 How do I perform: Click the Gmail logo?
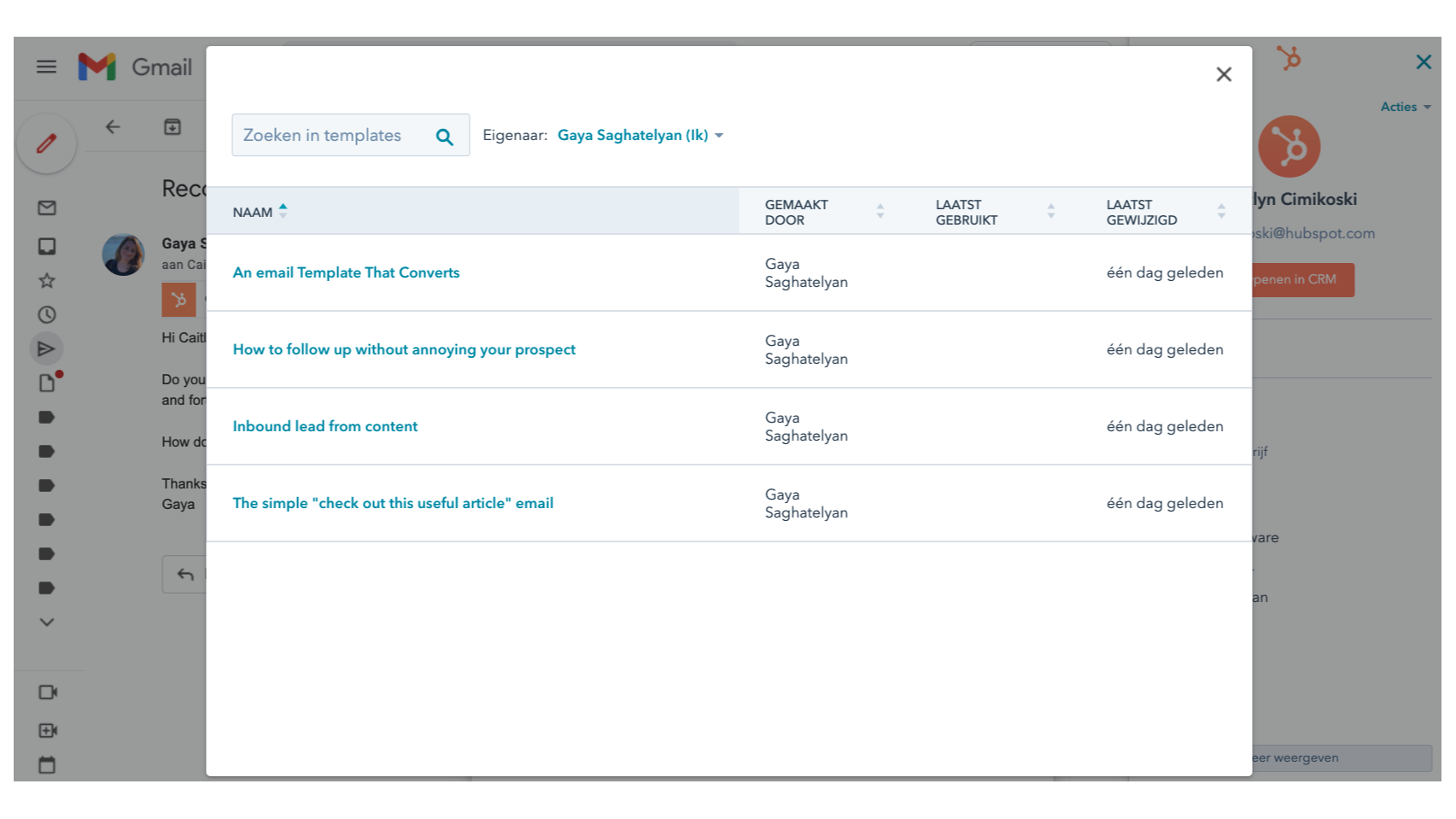click(x=135, y=67)
